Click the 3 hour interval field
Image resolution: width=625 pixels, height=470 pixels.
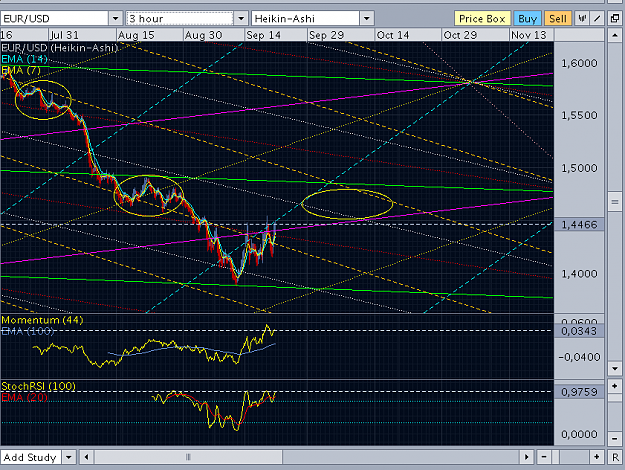click(x=180, y=19)
